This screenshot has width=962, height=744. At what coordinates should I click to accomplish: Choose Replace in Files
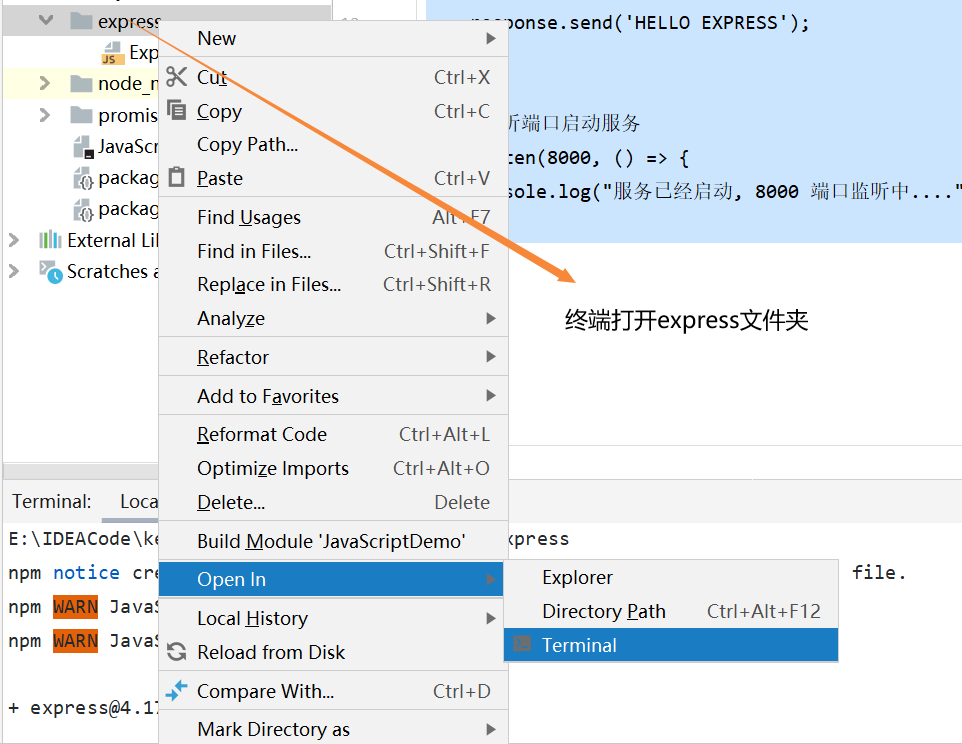(333, 284)
